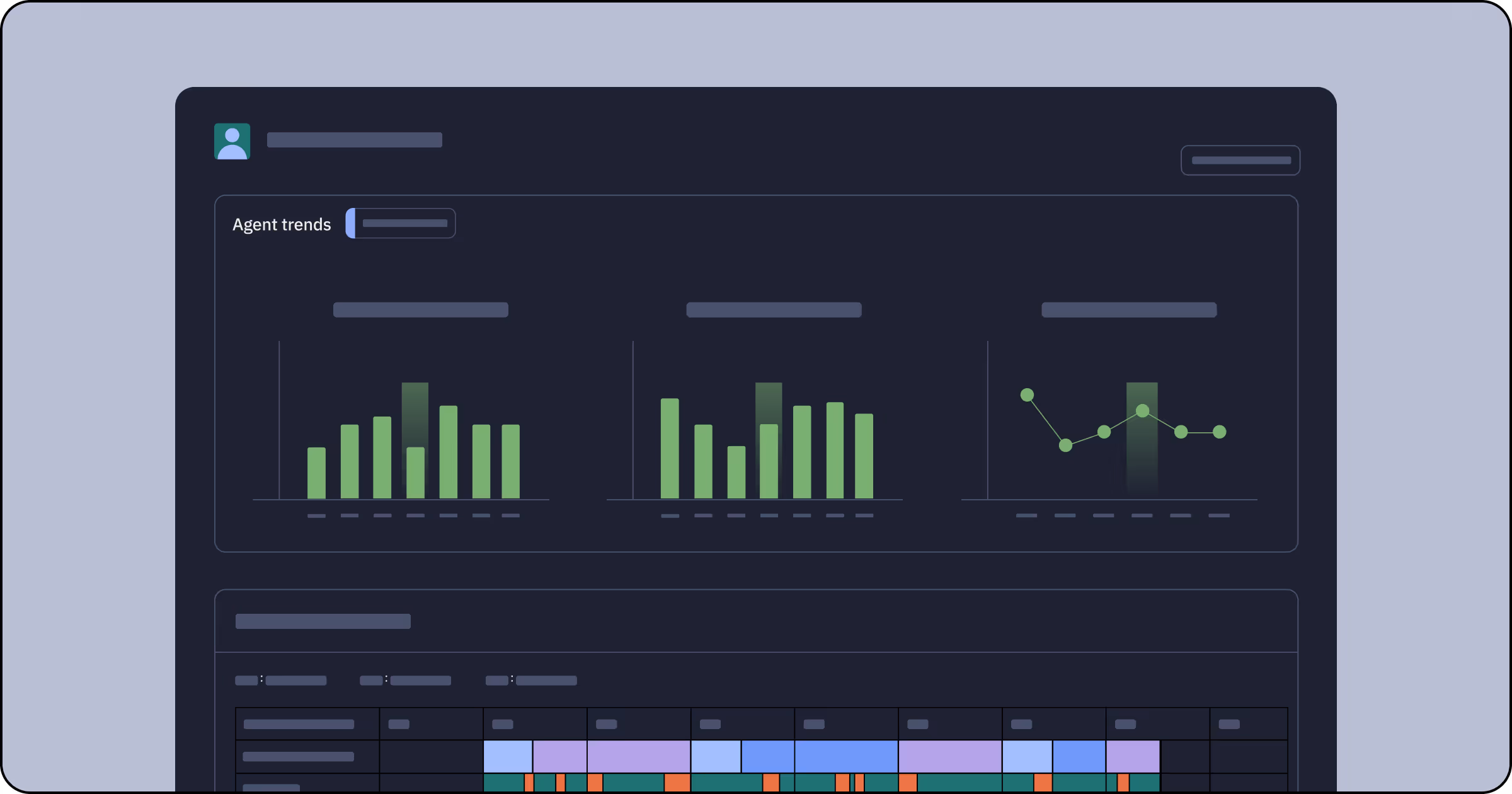Image resolution: width=1512 pixels, height=794 pixels.
Task: Click the widest medium blue timeline segment
Action: click(846, 756)
